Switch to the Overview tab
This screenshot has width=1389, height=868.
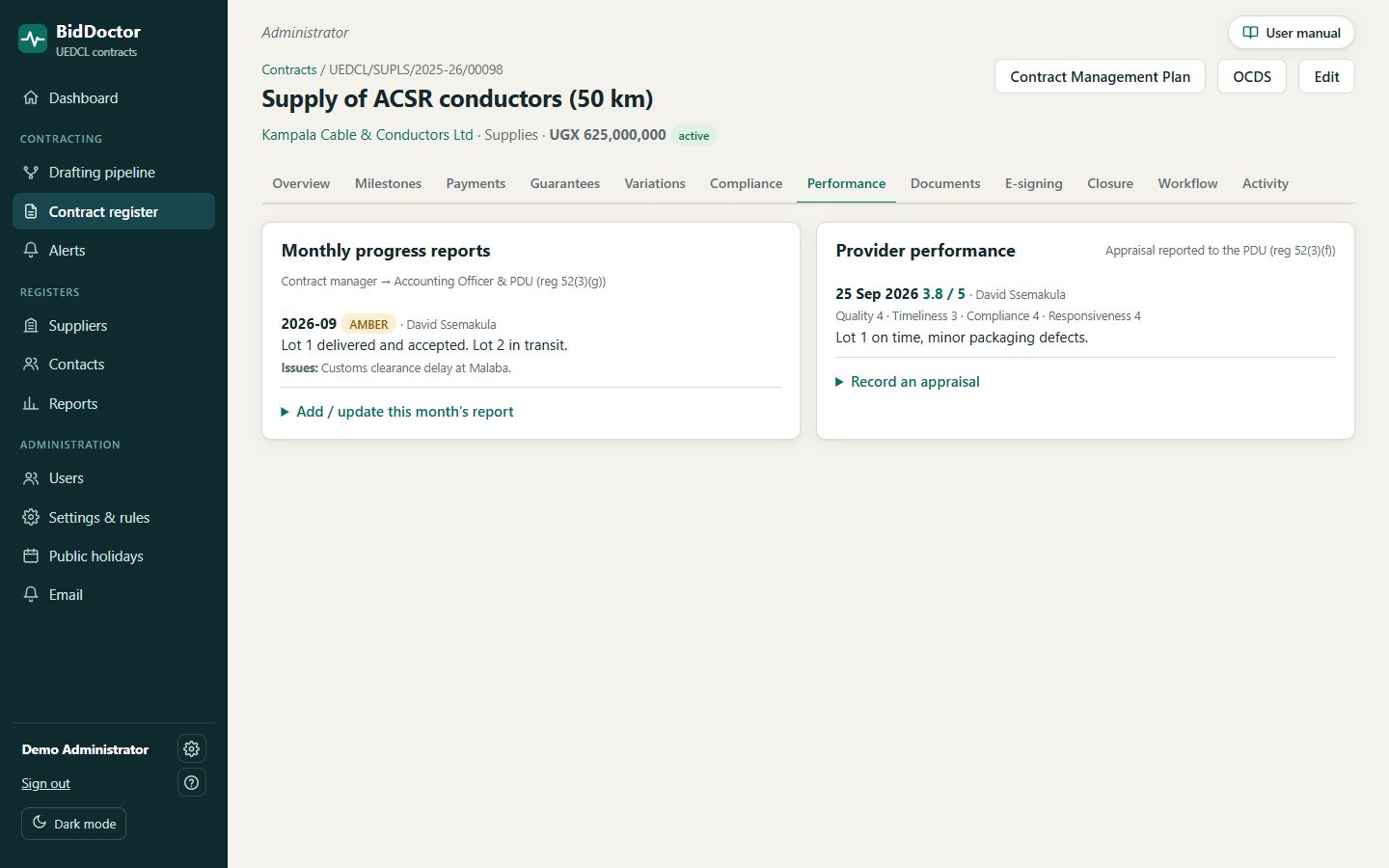301,183
